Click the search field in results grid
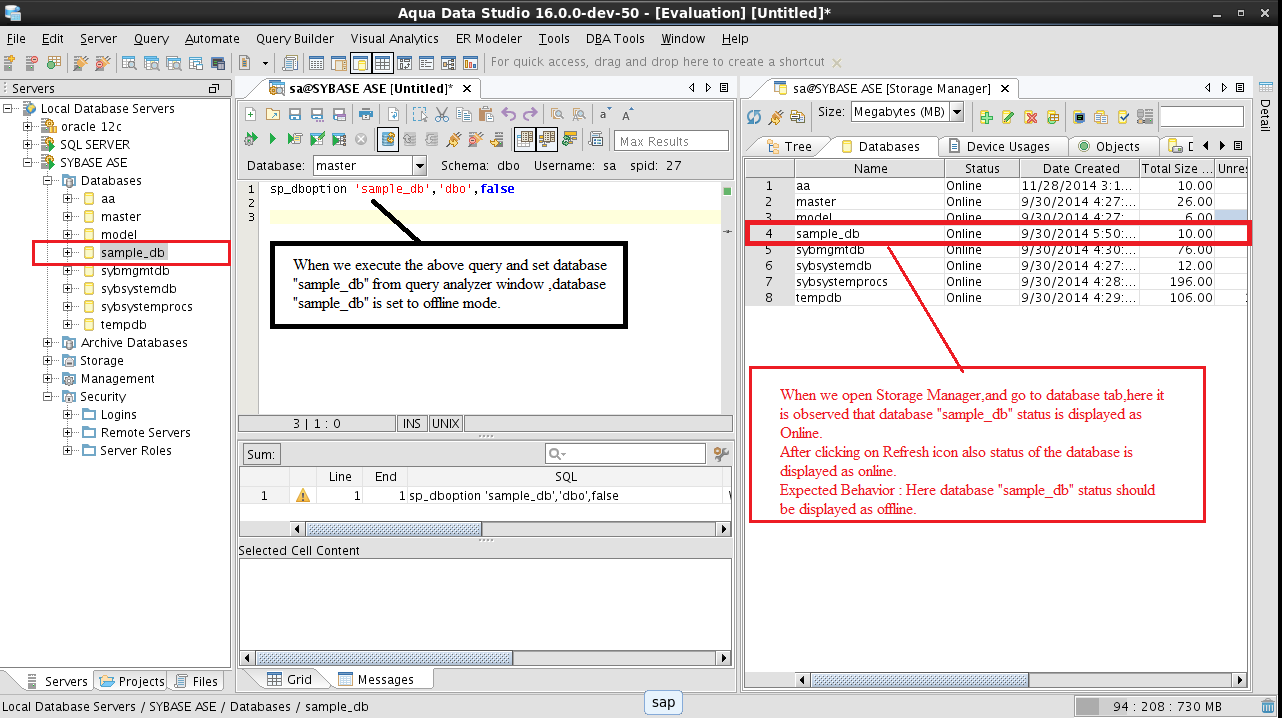1284x722 pixels. [x=626, y=454]
